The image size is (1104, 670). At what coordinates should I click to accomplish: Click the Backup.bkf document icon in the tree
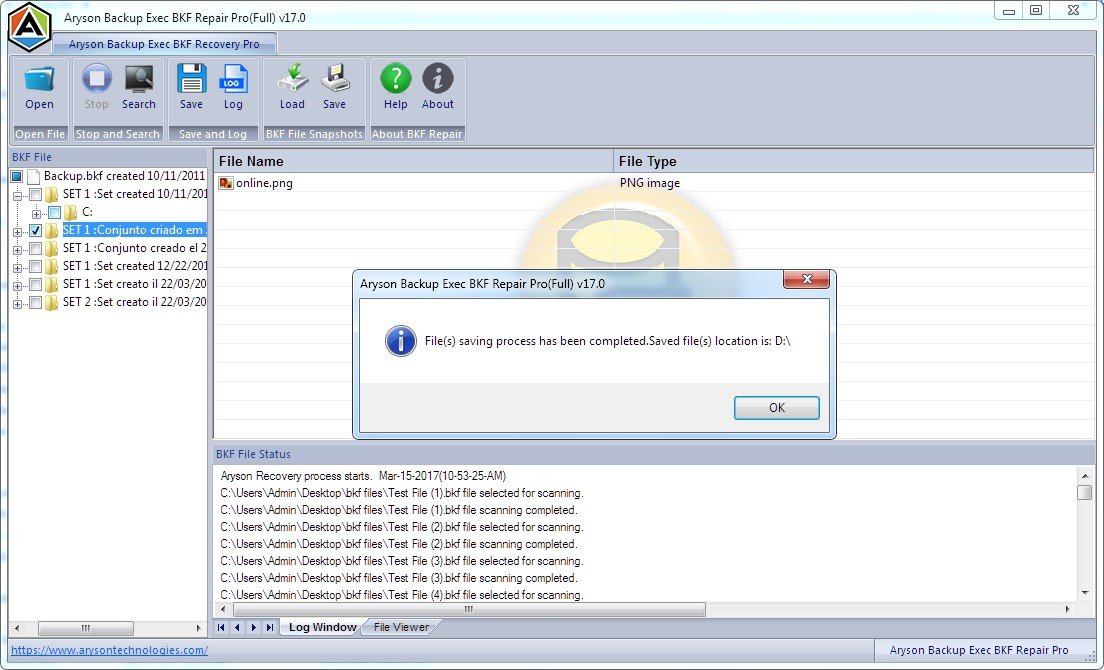click(33, 176)
